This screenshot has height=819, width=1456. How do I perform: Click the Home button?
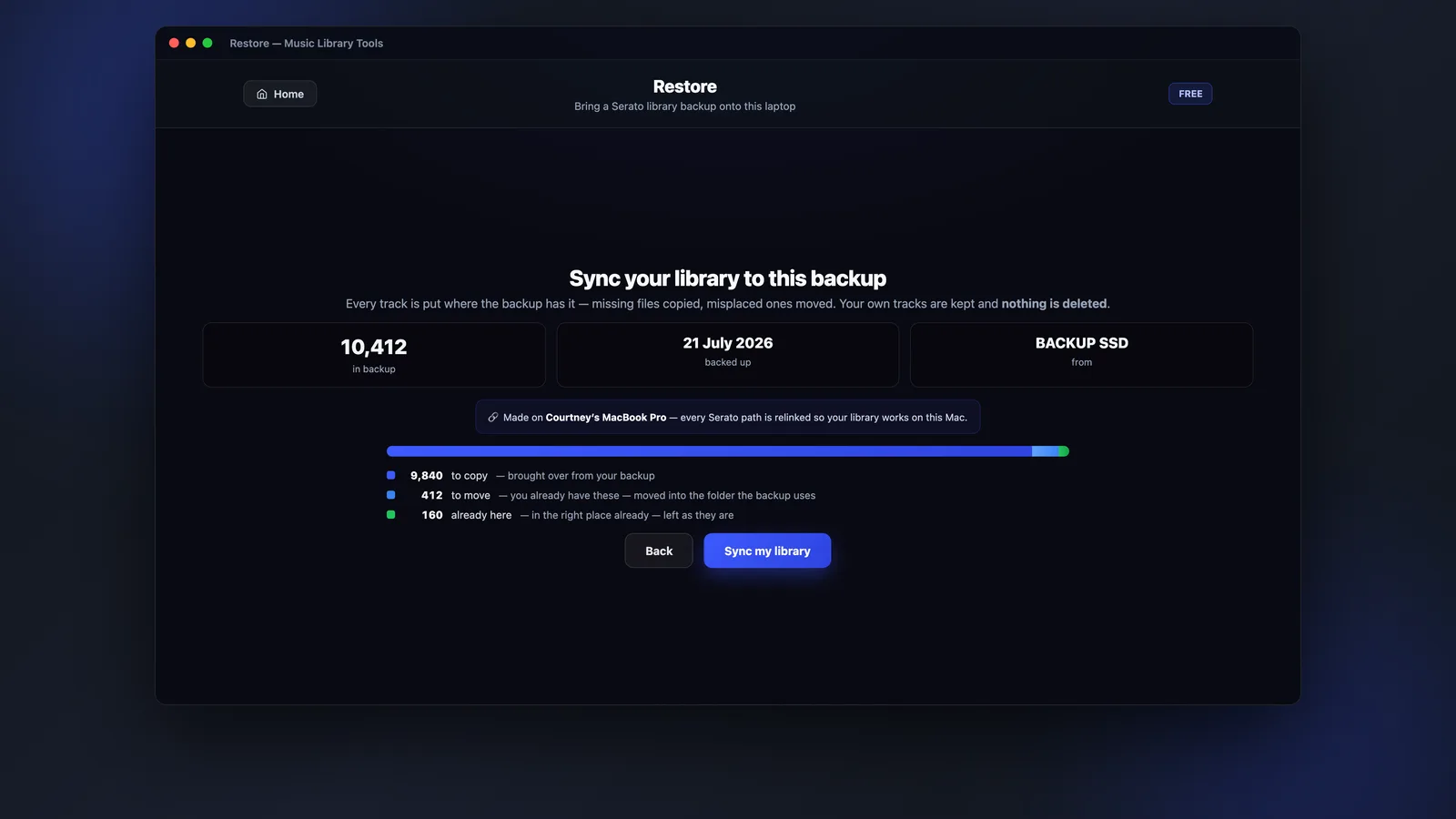click(280, 94)
